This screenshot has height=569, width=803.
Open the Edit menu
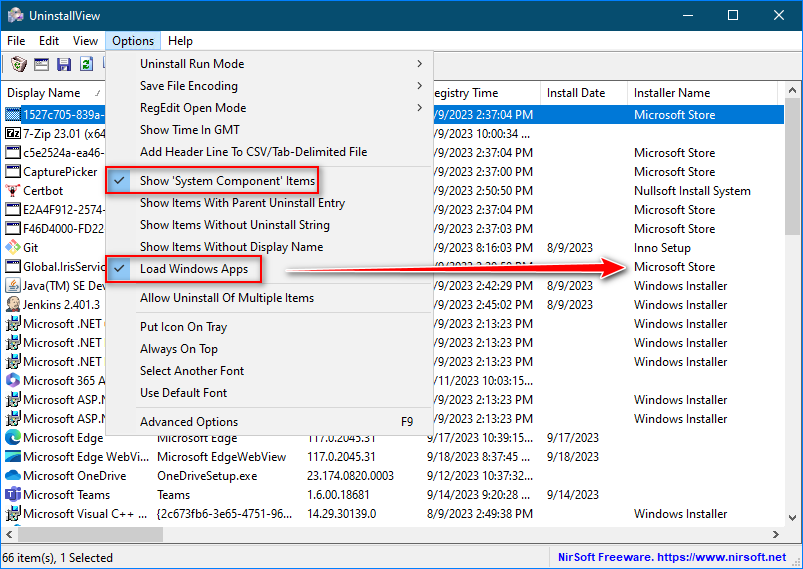[49, 41]
